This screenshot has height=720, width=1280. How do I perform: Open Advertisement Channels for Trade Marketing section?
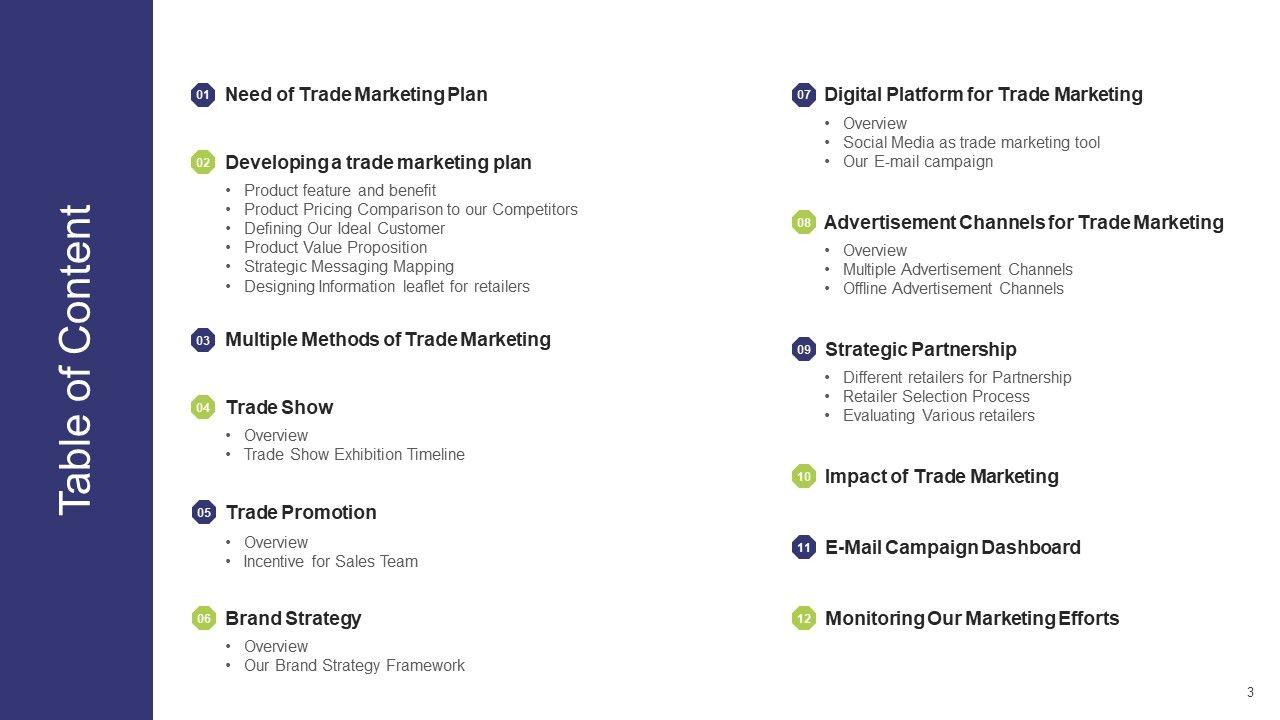point(1023,222)
